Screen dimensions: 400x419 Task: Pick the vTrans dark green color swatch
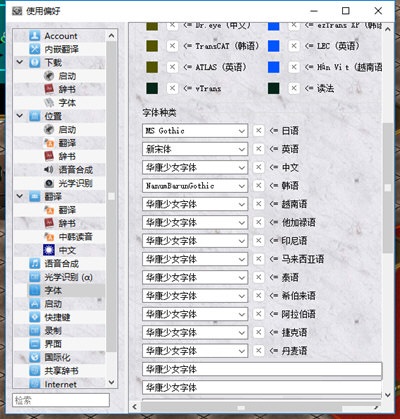152,88
